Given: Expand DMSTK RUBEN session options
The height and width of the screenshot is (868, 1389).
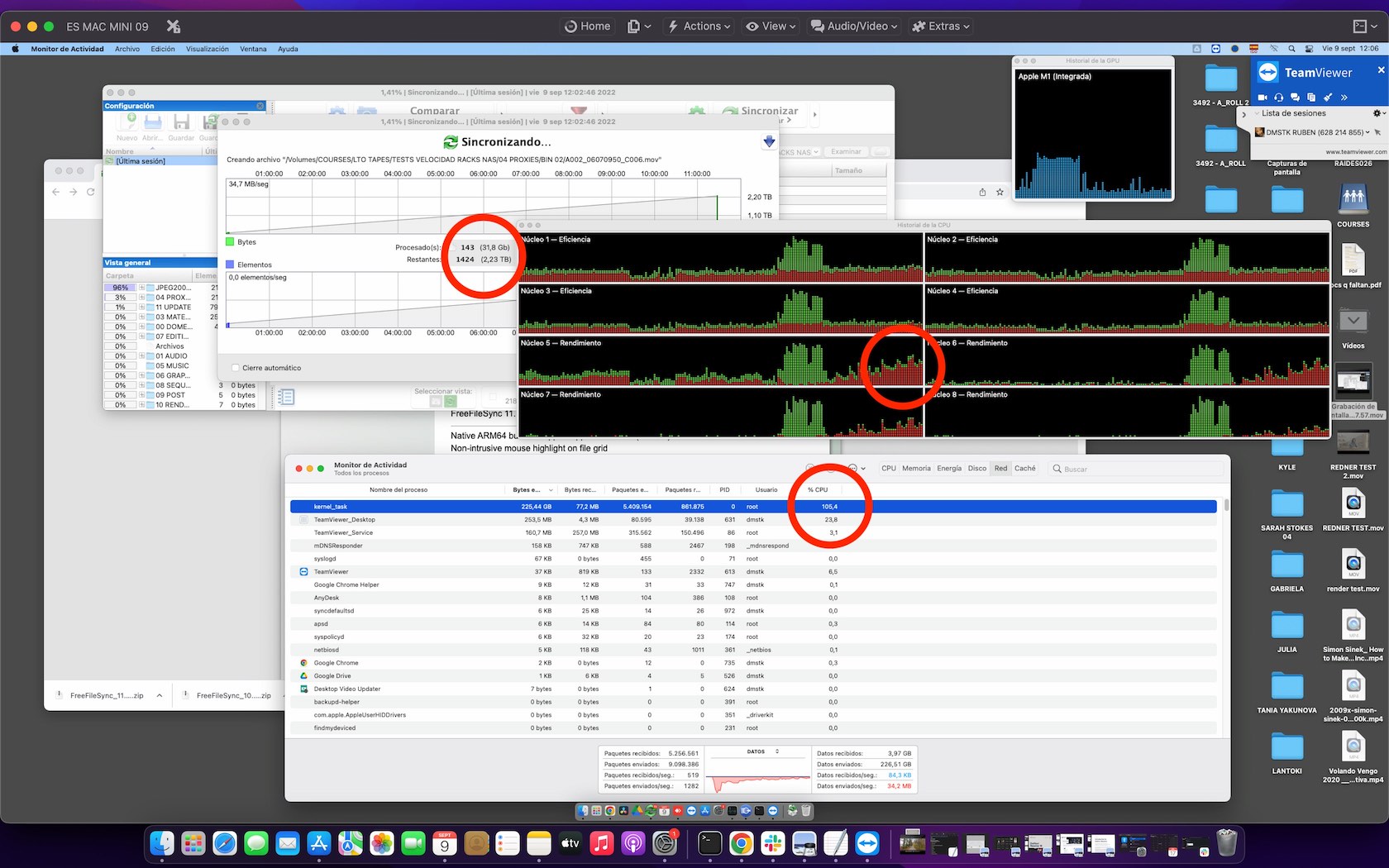Looking at the screenshot, I should tap(1368, 132).
